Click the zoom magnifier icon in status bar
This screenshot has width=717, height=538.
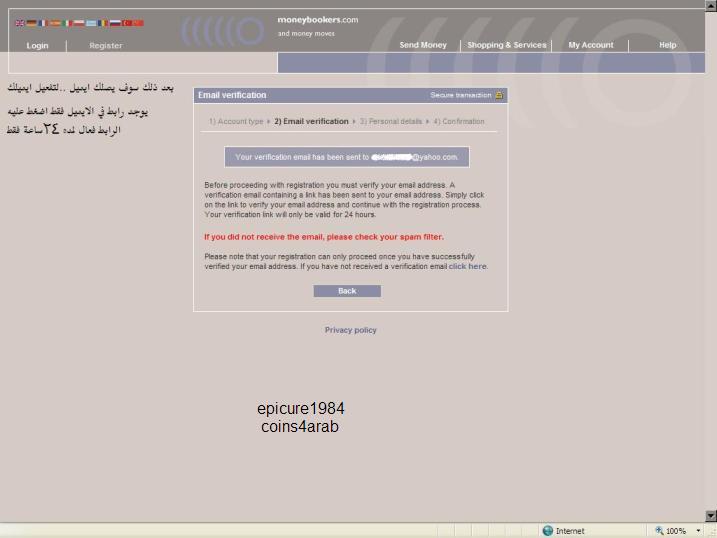(x=659, y=530)
